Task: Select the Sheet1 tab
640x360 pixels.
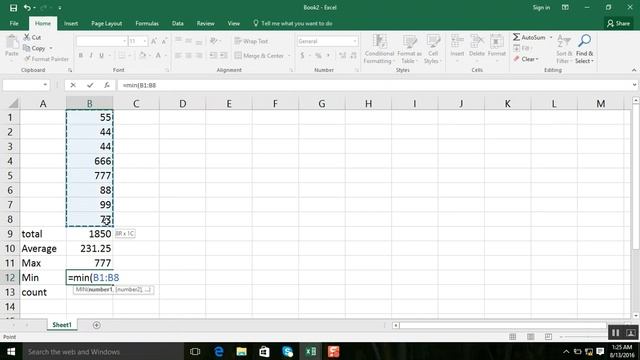Action: point(62,325)
